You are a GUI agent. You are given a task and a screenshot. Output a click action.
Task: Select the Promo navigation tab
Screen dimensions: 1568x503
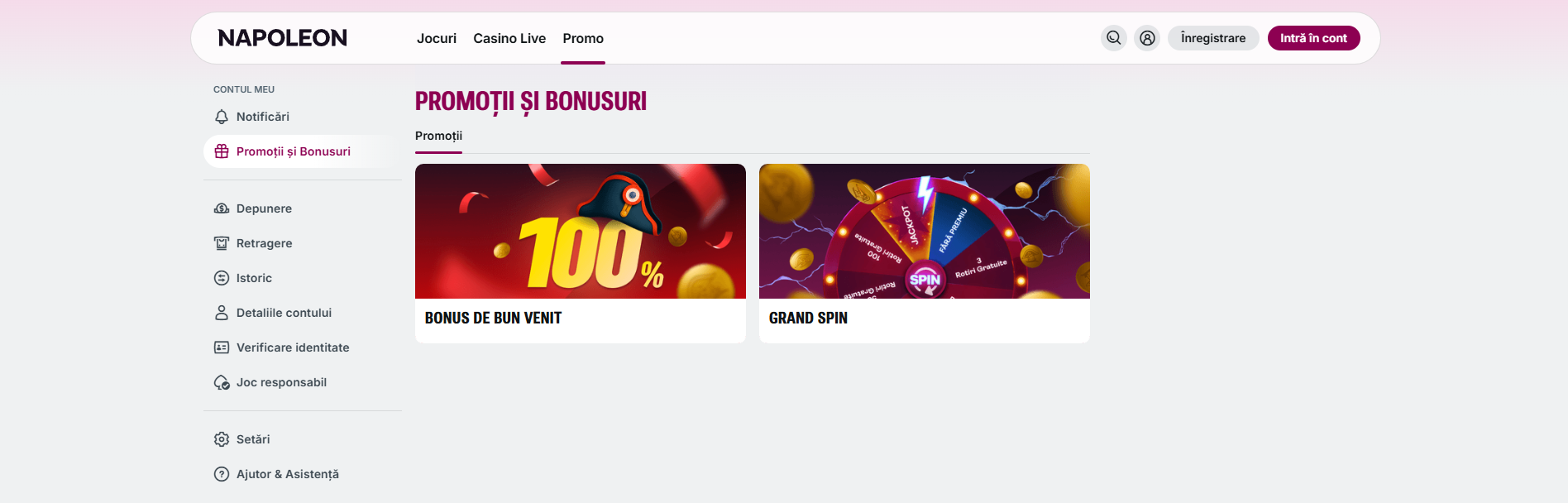pyautogui.click(x=583, y=38)
